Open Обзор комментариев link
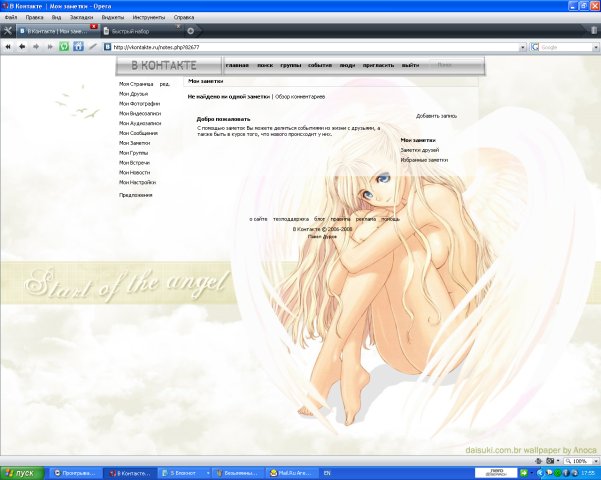The width and height of the screenshot is (601, 480). click(x=300, y=97)
